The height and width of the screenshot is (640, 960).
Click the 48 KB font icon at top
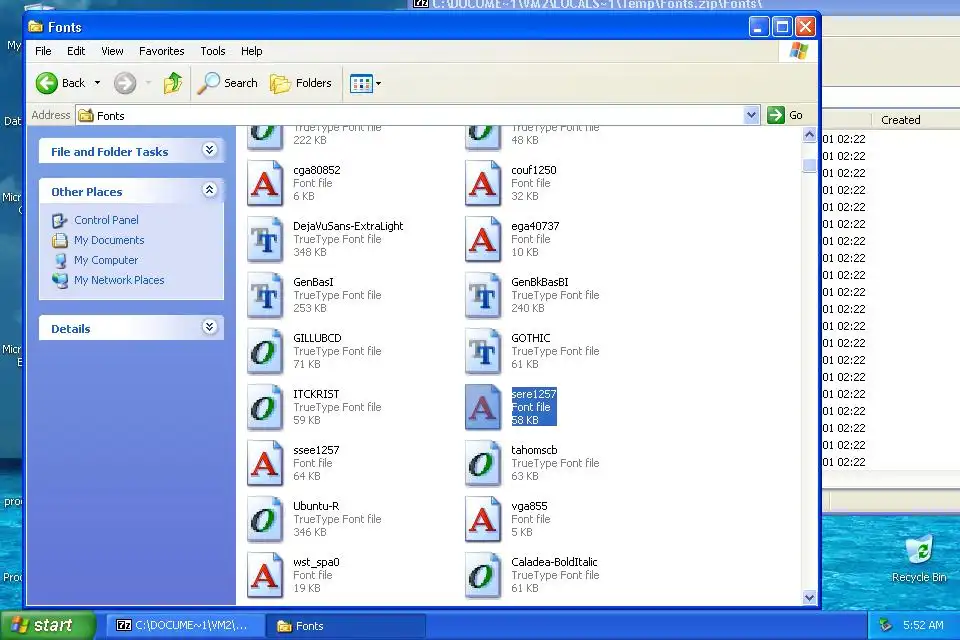pyautogui.click(x=482, y=137)
